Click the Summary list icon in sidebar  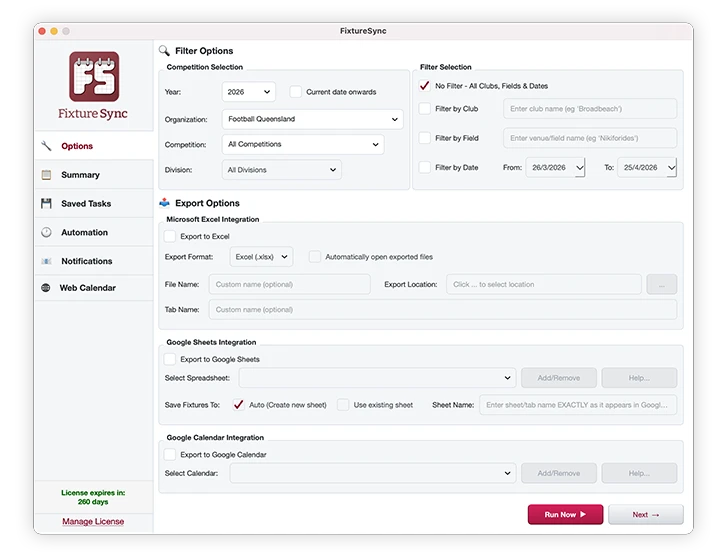tap(46, 175)
